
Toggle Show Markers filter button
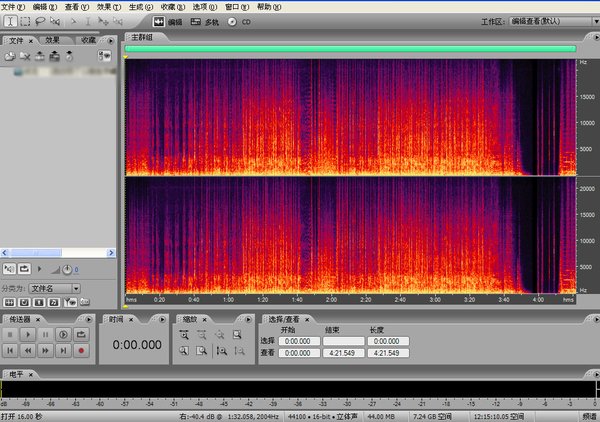pos(70,303)
